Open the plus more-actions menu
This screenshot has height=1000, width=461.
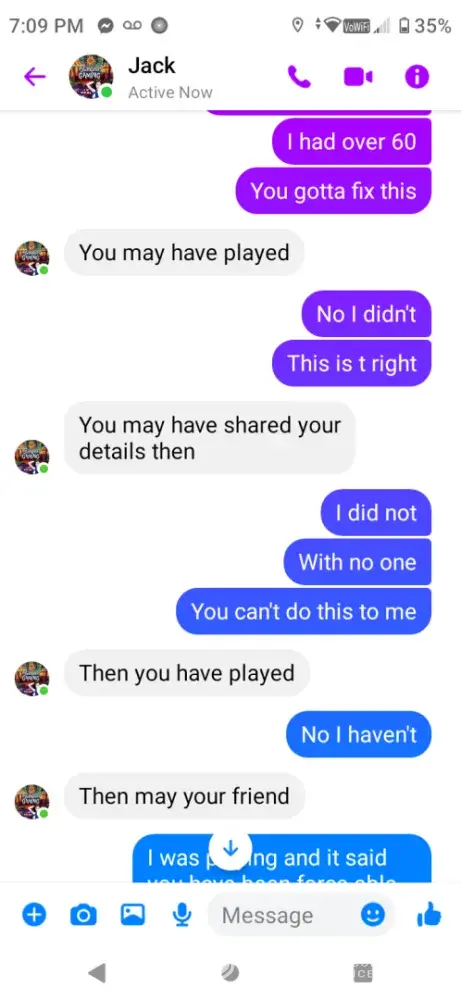point(34,915)
